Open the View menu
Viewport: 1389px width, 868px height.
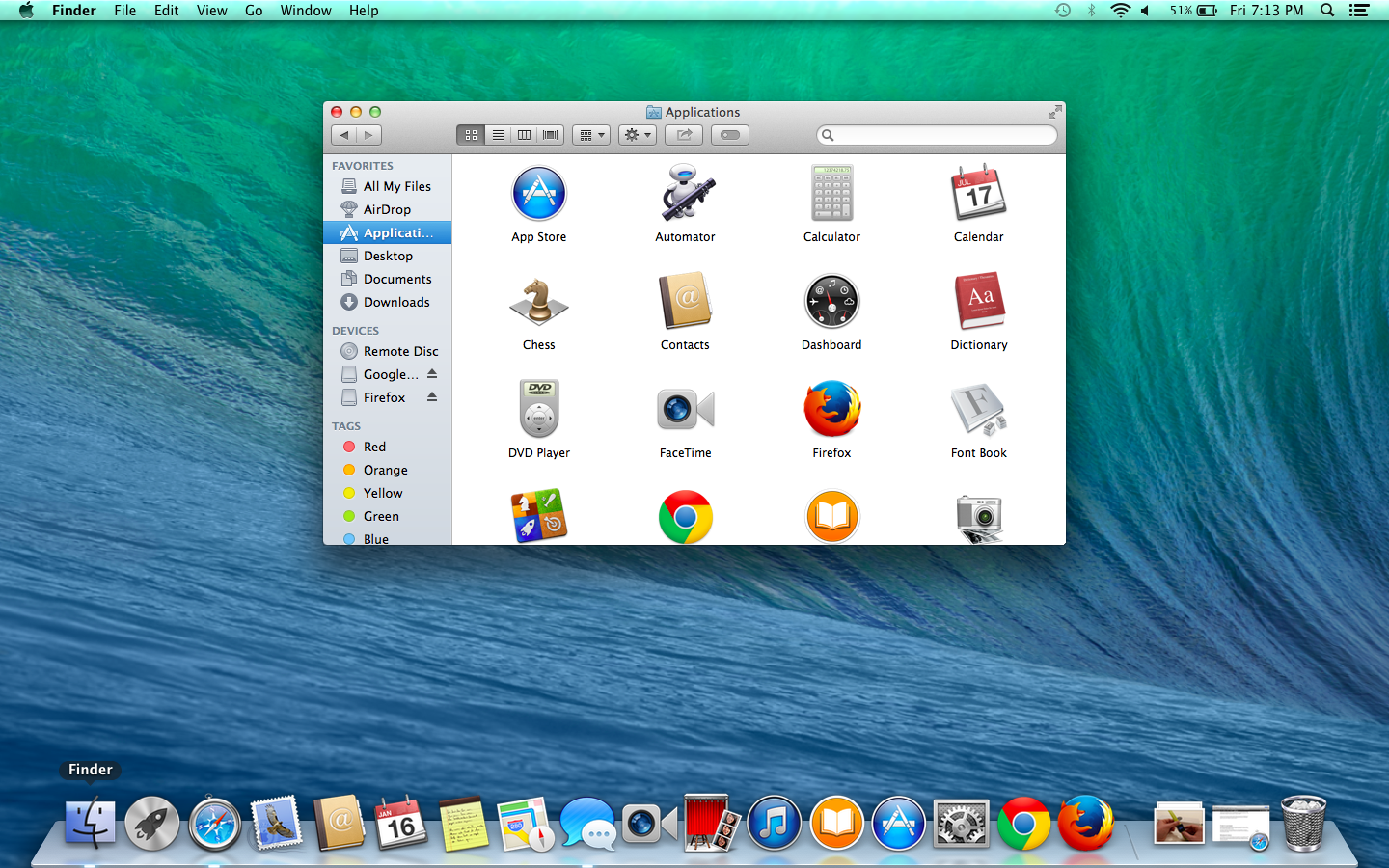212,11
